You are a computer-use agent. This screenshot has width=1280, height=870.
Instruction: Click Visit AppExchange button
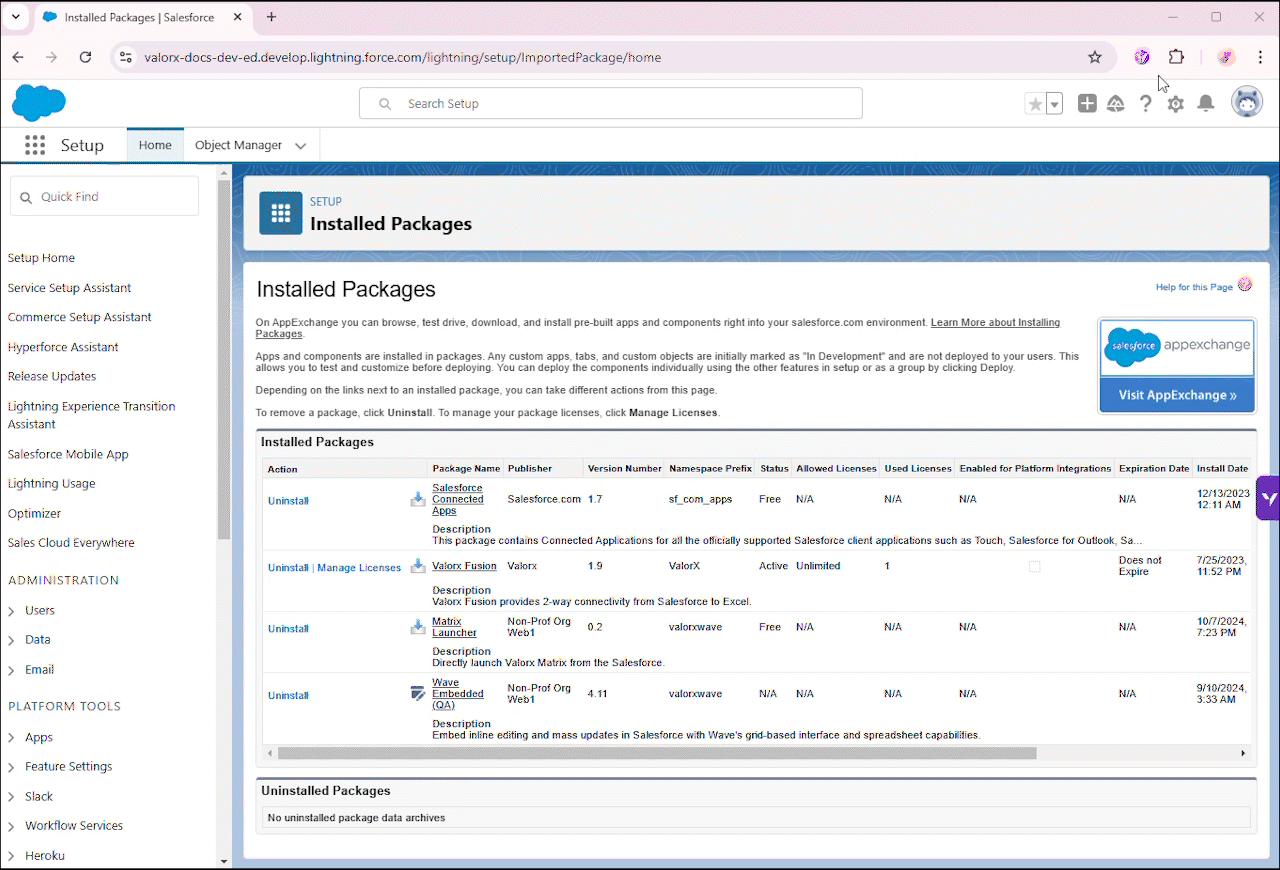tap(1177, 395)
